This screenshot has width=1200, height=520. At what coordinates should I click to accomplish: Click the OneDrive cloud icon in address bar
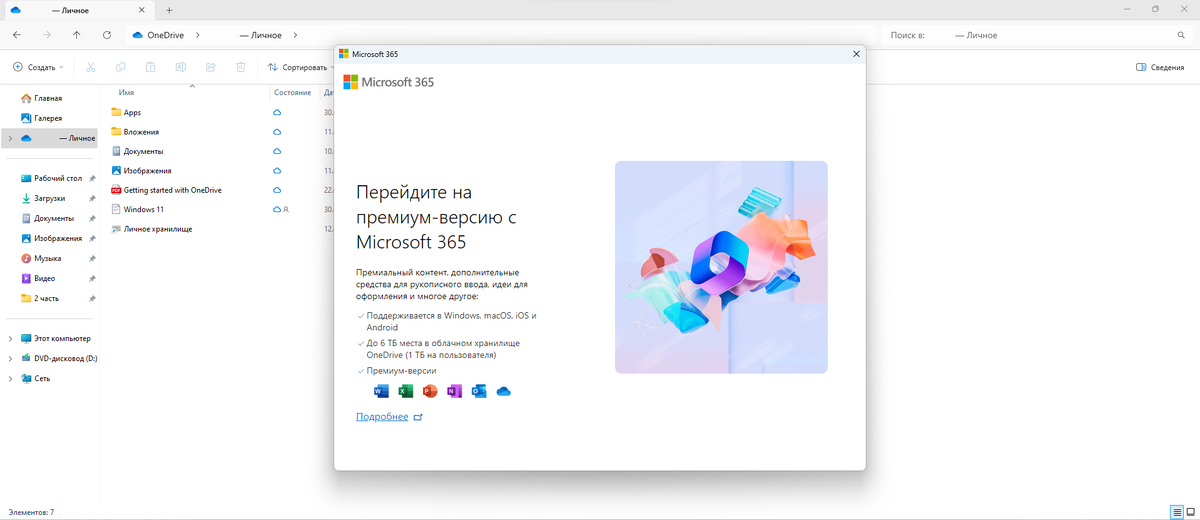tap(138, 35)
